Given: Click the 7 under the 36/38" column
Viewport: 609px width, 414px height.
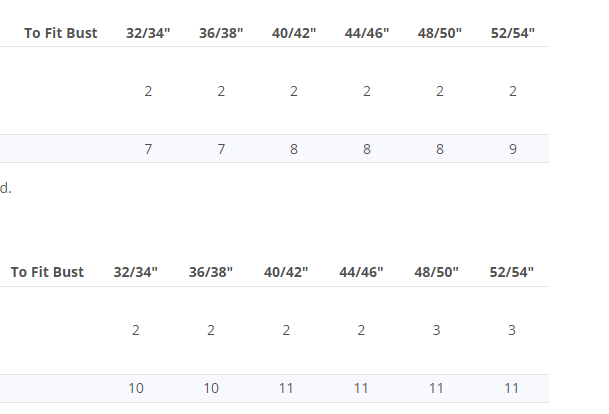Looking at the screenshot, I should [221, 149].
